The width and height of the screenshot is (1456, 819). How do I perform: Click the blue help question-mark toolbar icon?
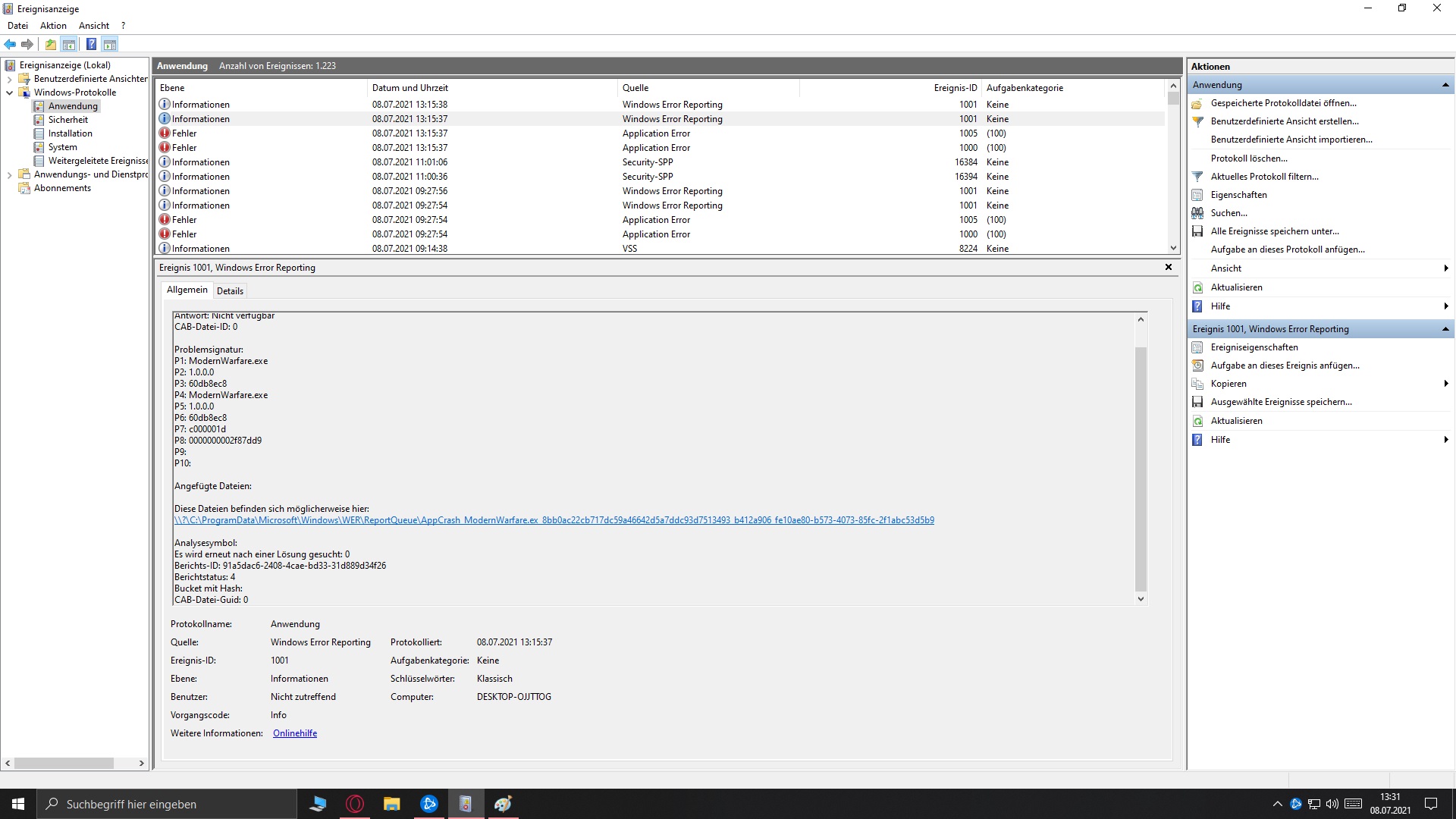91,44
